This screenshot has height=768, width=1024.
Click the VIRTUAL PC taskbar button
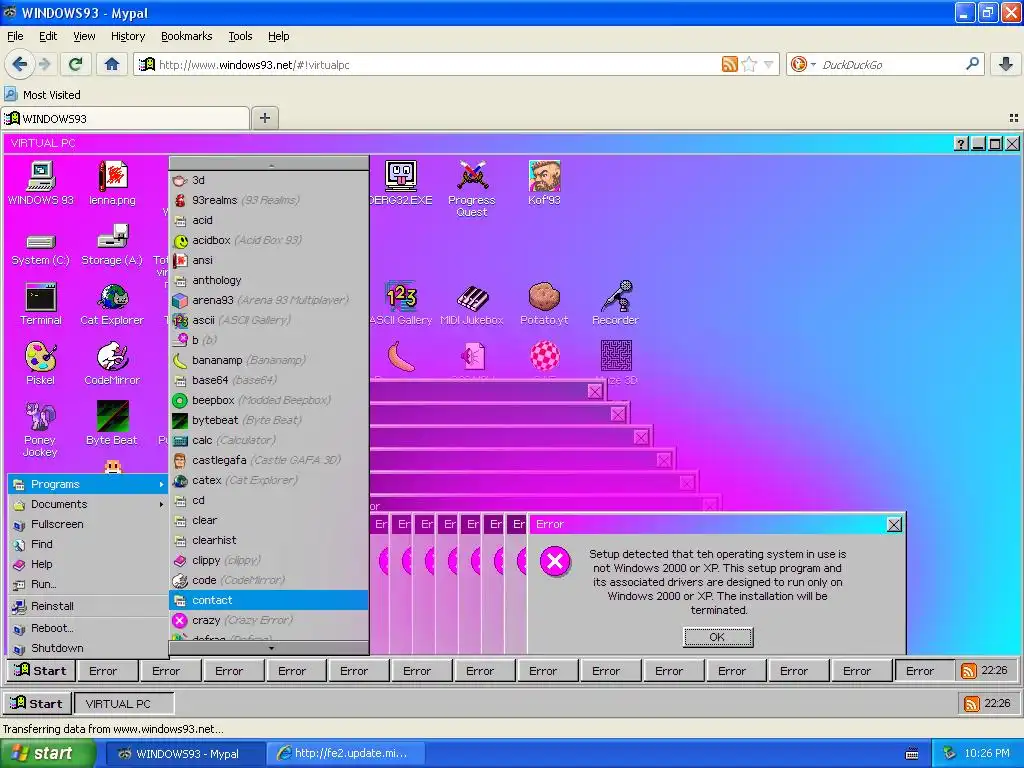124,703
